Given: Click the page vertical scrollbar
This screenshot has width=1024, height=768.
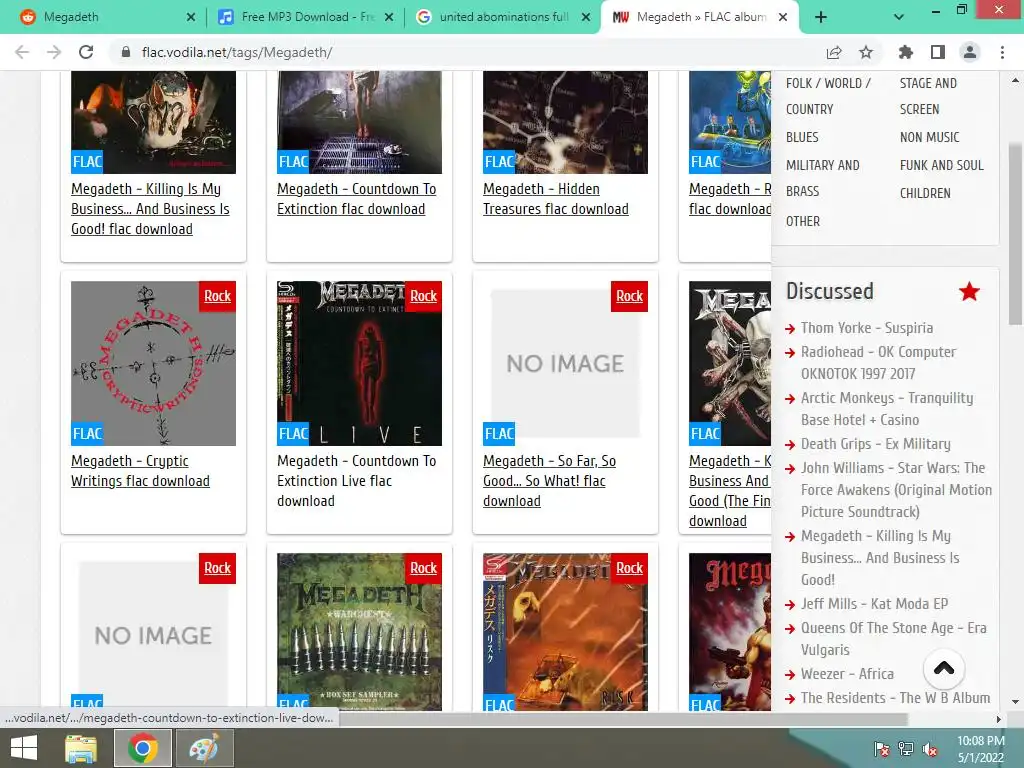Looking at the screenshot, I should [x=1015, y=234].
